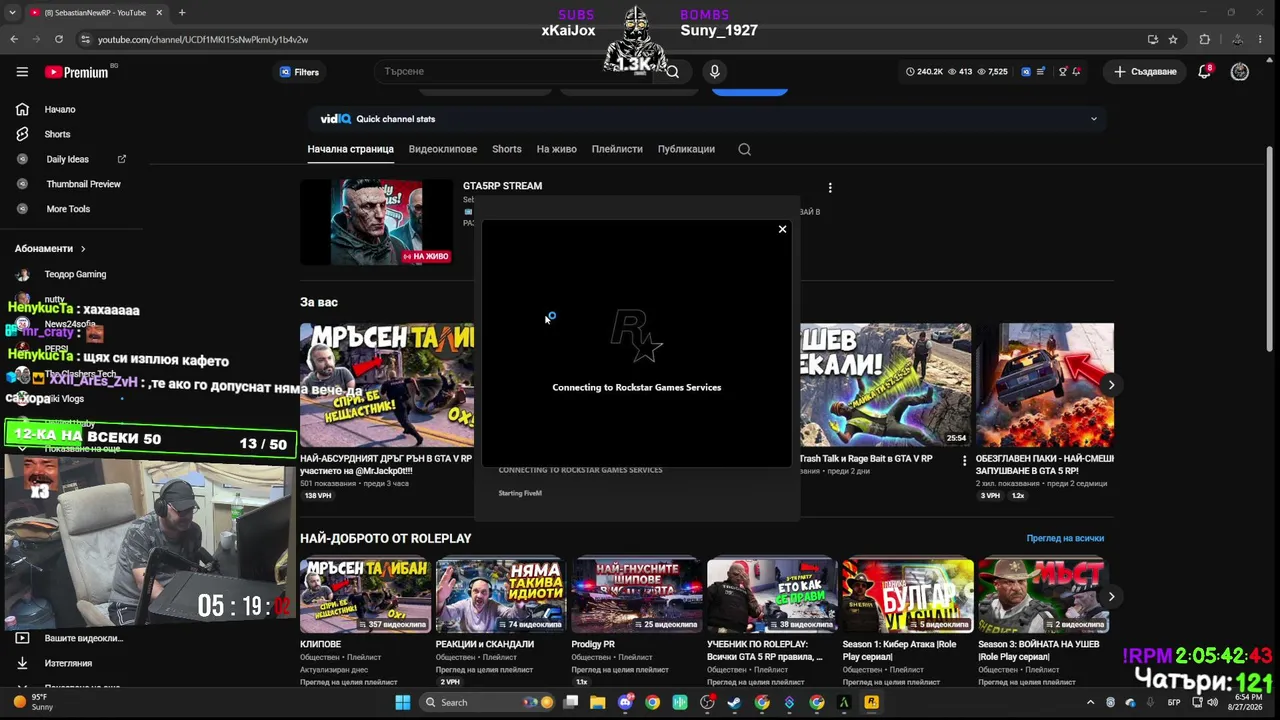Go to the Публикации tab
Screen dimensions: 1280x720
point(686,149)
